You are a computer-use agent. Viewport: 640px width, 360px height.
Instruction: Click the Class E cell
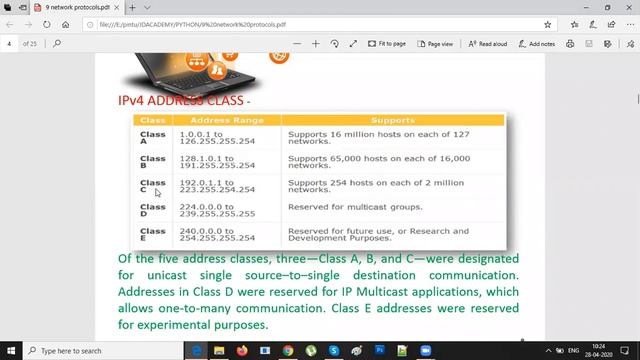click(153, 234)
